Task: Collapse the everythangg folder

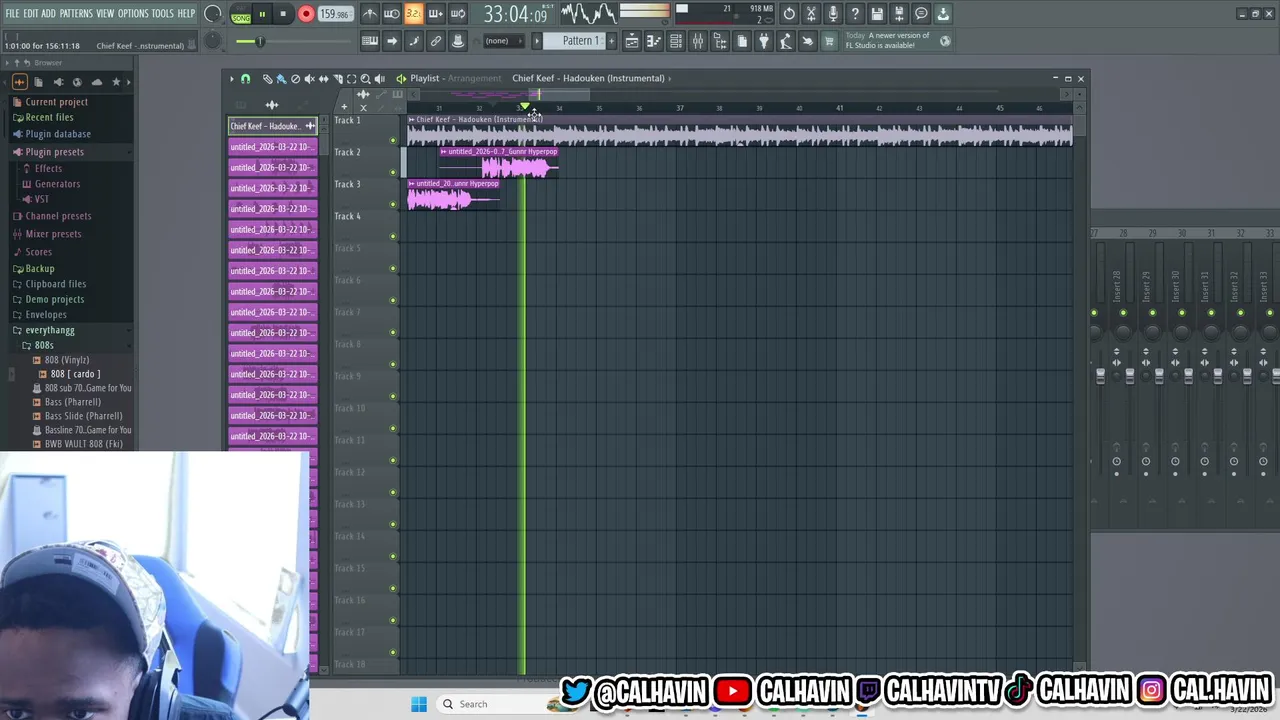Action: coord(50,330)
